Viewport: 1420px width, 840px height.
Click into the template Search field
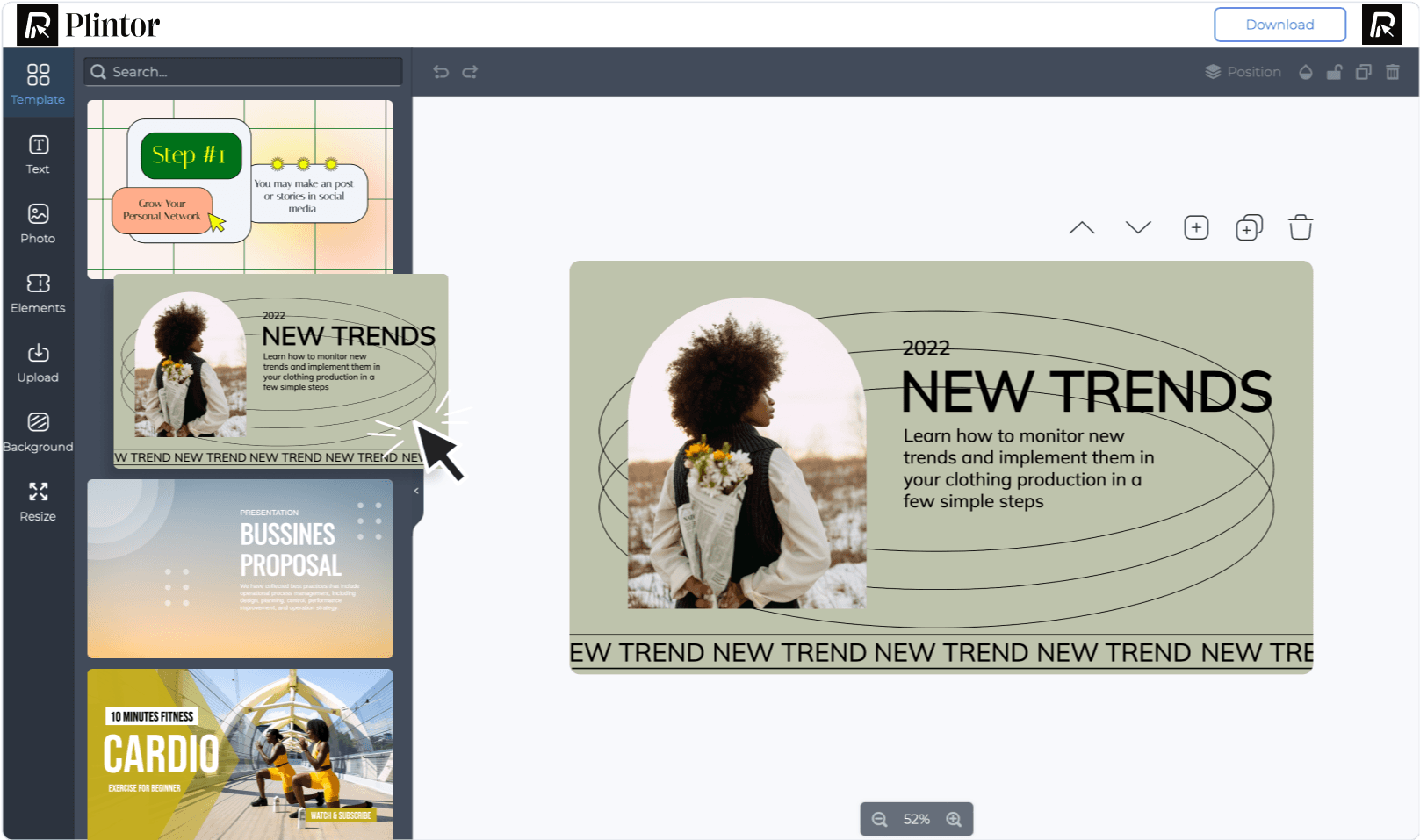click(250, 72)
